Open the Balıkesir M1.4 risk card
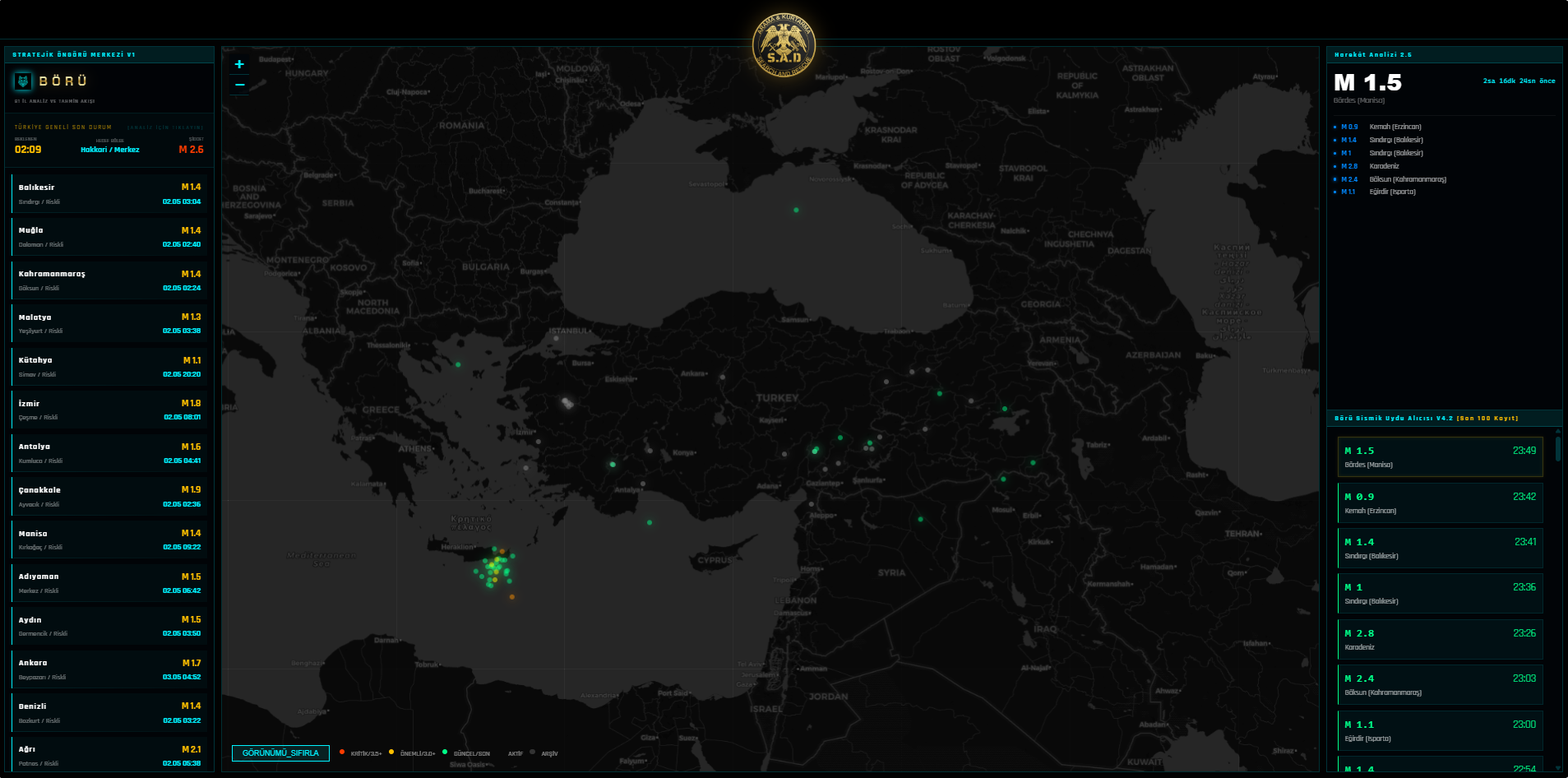The width and height of the screenshot is (1568, 778). [109, 193]
